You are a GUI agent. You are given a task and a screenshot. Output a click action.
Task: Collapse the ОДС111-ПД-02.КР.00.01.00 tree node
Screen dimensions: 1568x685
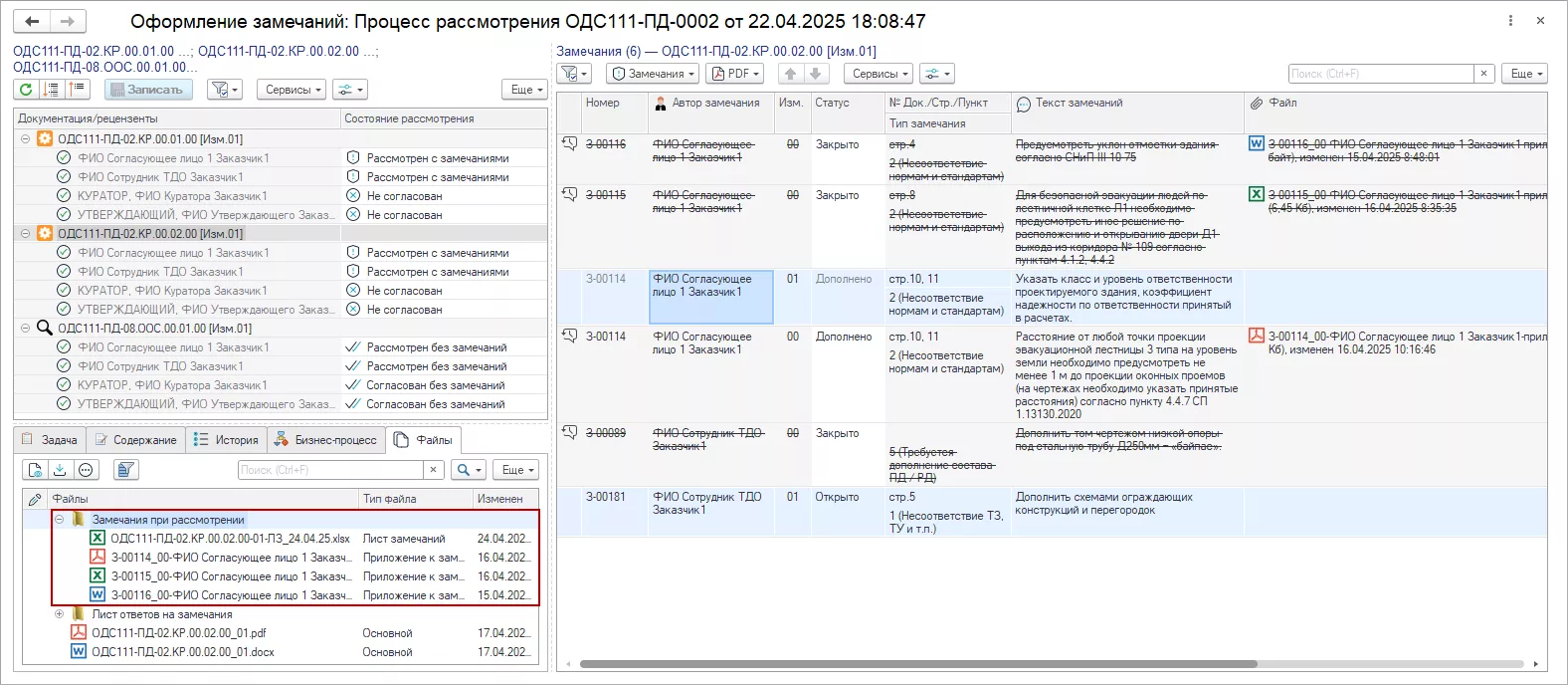pyautogui.click(x=25, y=139)
